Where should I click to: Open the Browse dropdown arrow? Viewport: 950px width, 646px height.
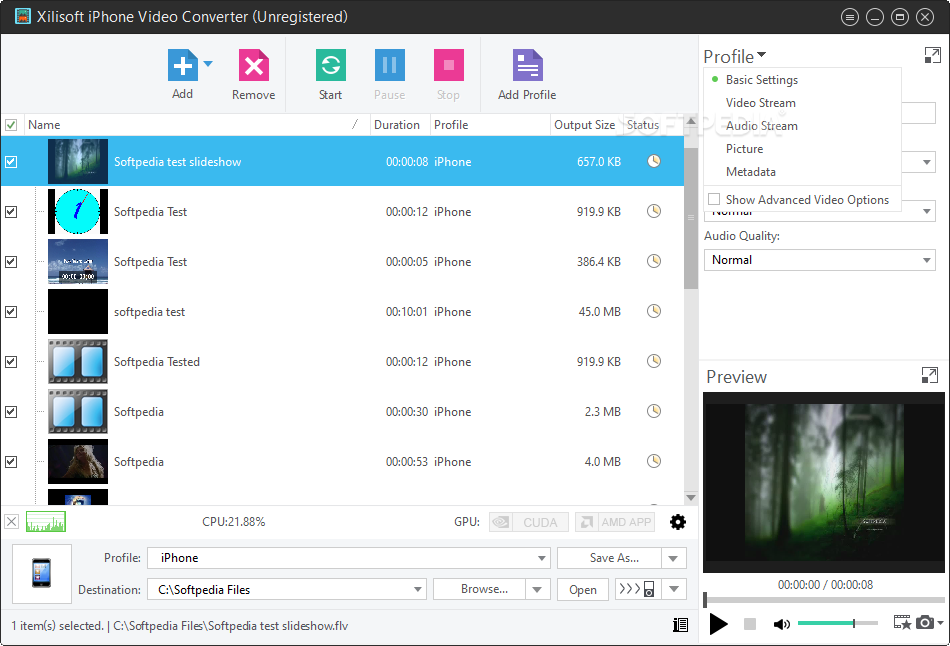537,589
